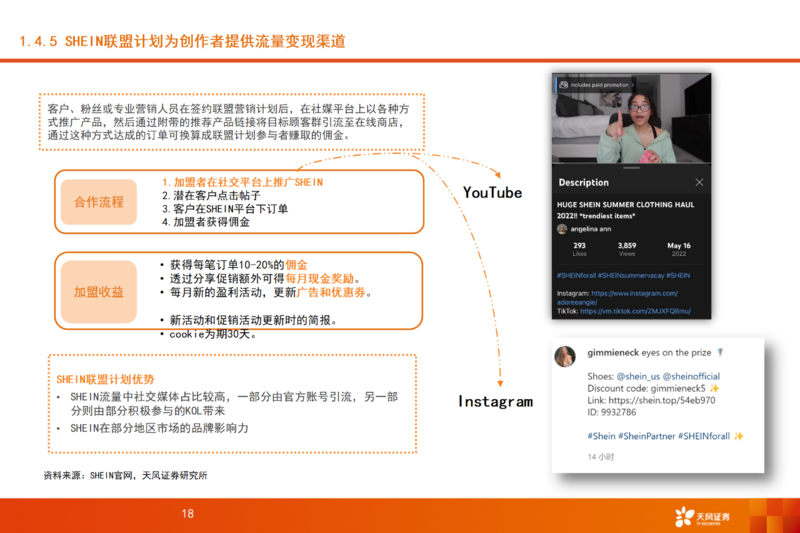
Task: Open the #SHEINforall hashtag in YouTube description
Action: [x=576, y=274]
